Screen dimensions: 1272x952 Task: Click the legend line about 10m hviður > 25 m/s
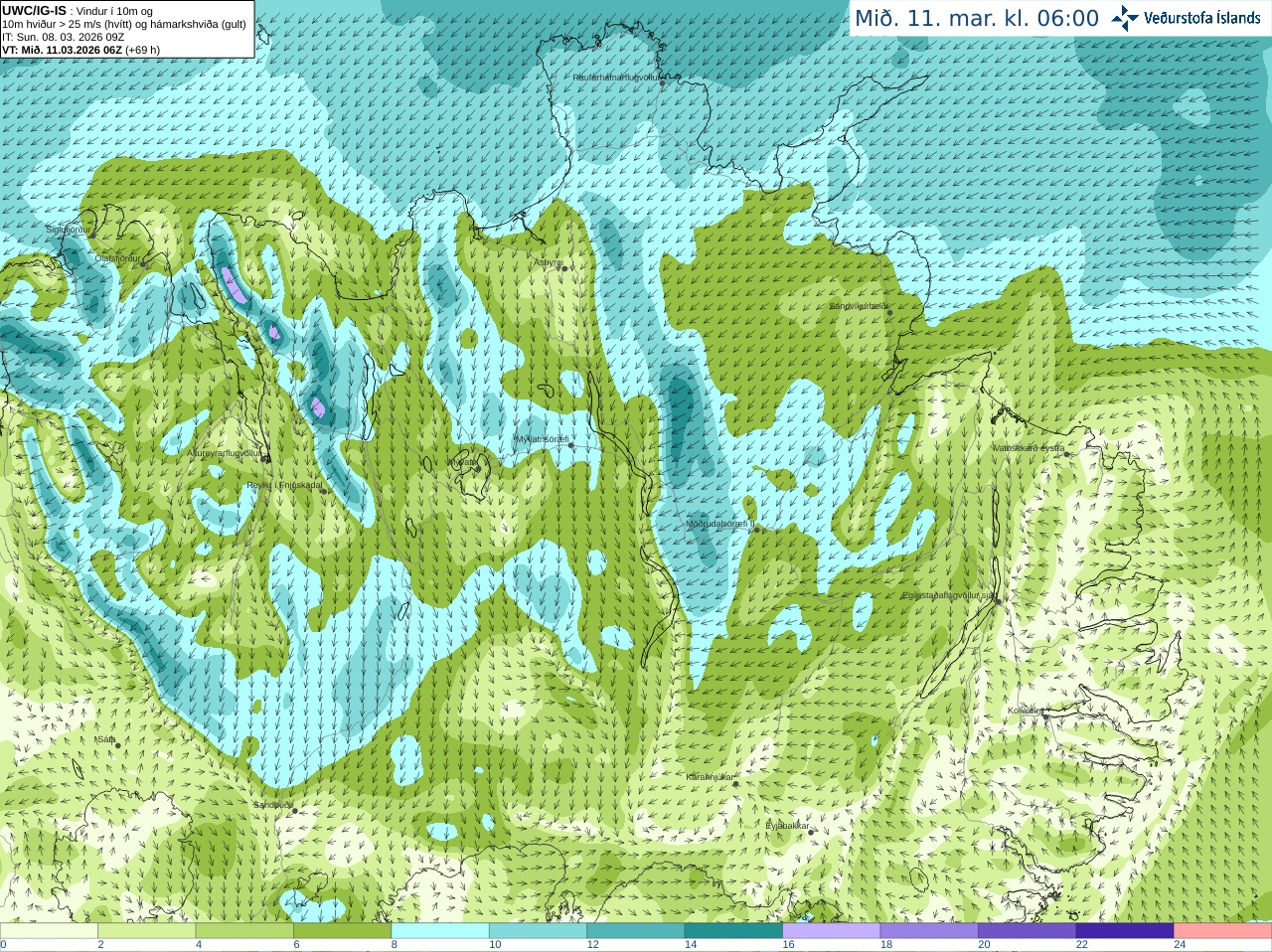tap(124, 24)
